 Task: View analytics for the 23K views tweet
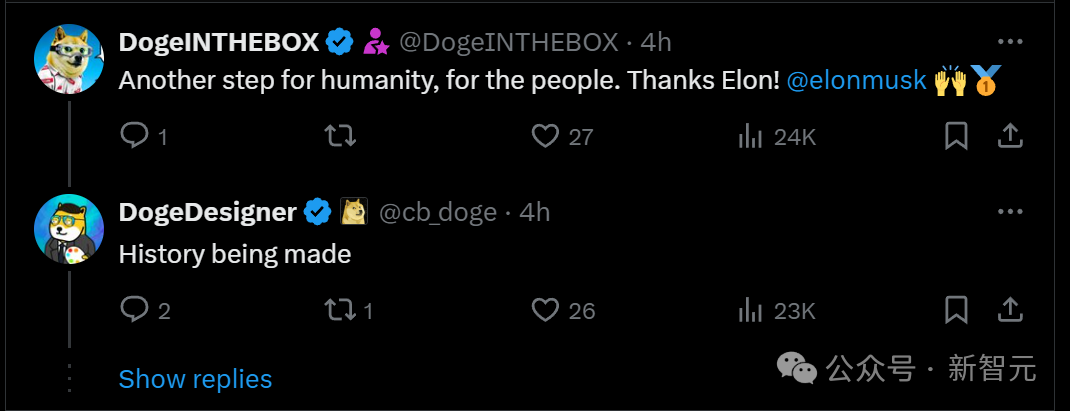[x=751, y=310]
